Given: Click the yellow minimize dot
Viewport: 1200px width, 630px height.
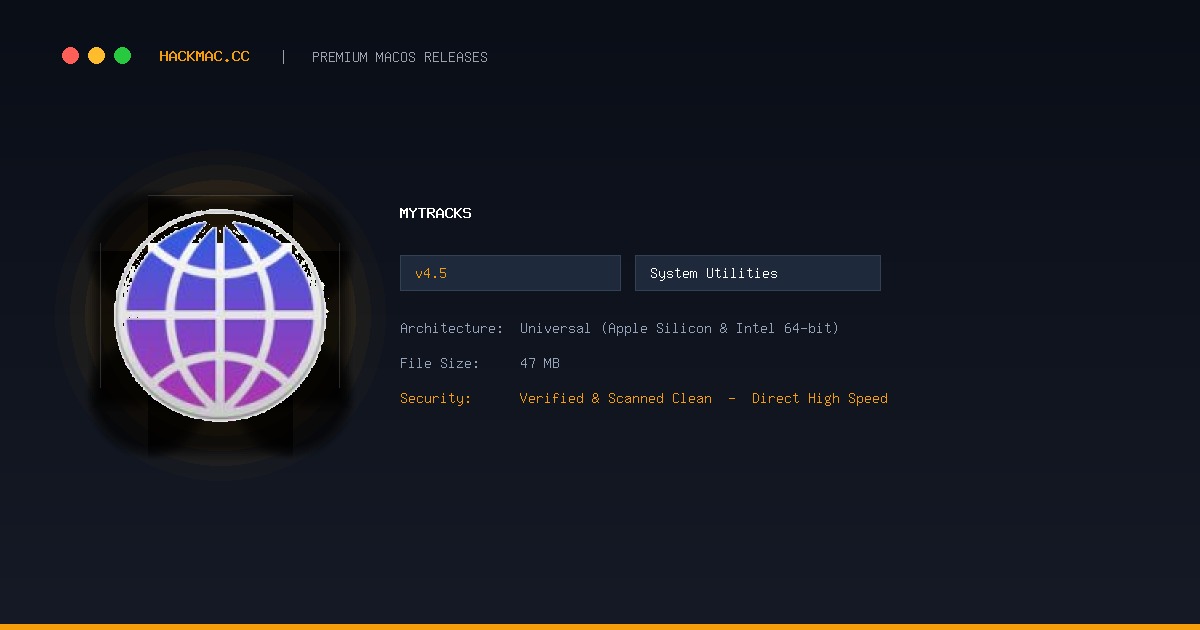Looking at the screenshot, I should pos(96,56).
